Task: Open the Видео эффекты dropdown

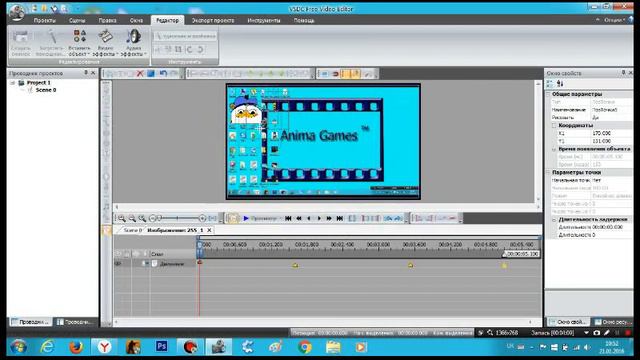Action: pos(105,42)
